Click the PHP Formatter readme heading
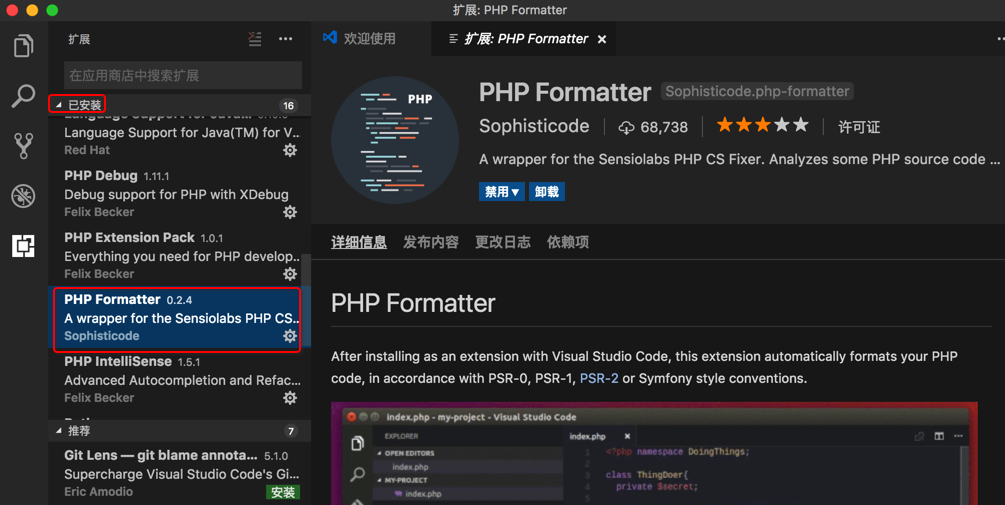1005x505 pixels. pos(413,303)
